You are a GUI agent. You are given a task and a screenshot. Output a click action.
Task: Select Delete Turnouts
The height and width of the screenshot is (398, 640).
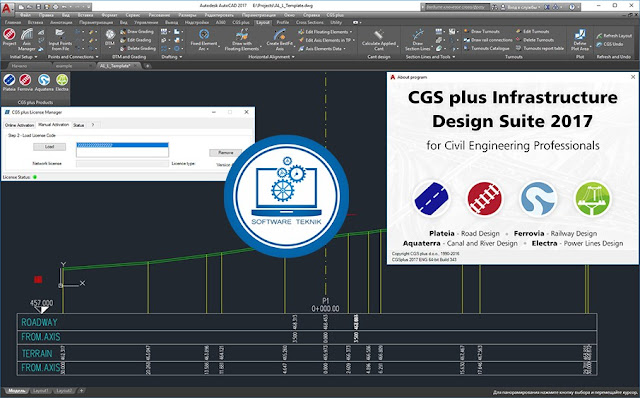point(535,40)
